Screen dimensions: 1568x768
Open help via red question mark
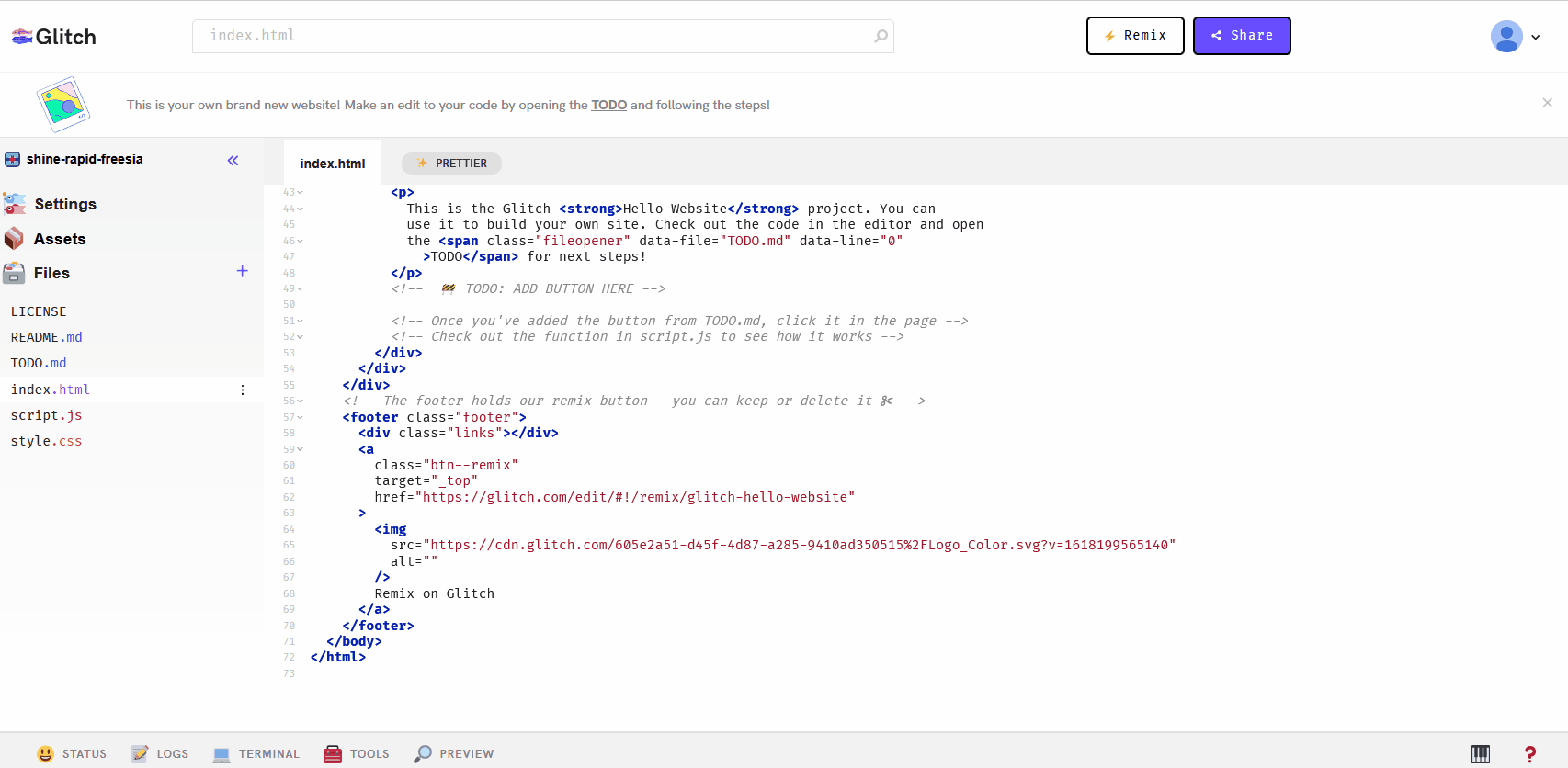click(1529, 753)
